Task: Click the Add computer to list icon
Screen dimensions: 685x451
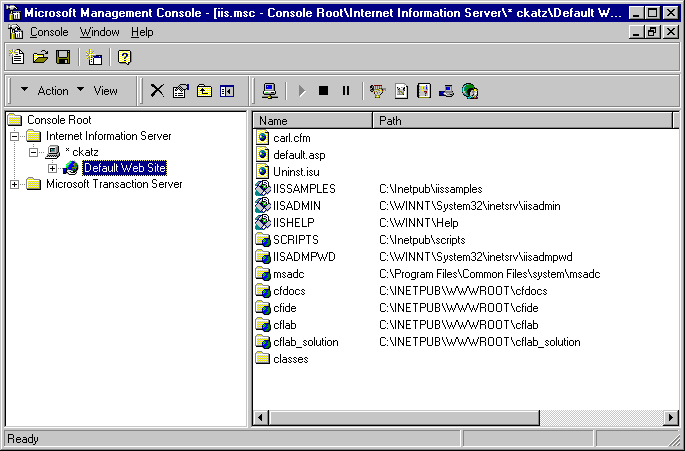Action: click(x=270, y=91)
